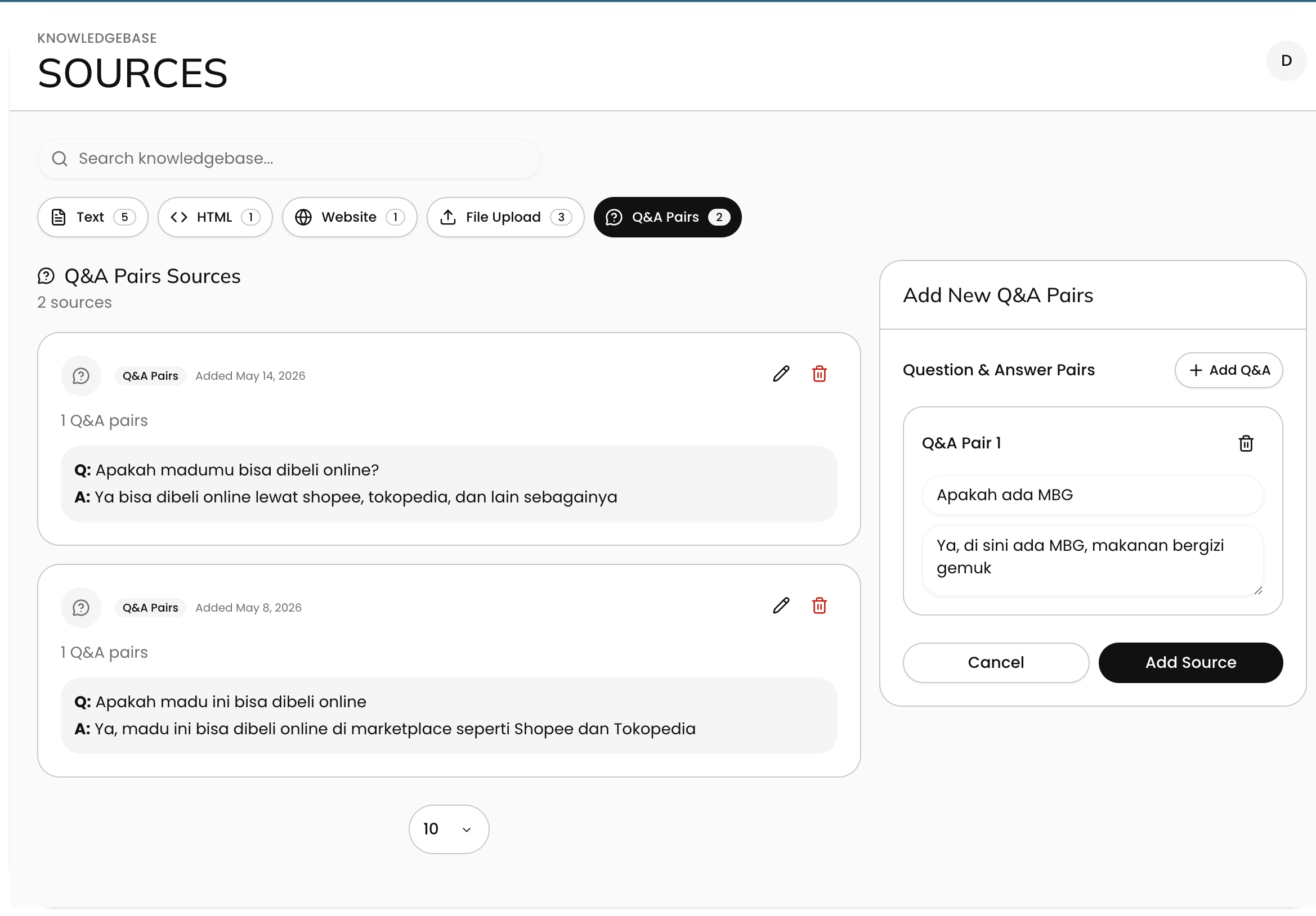Switch to the File Upload tab

(505, 217)
